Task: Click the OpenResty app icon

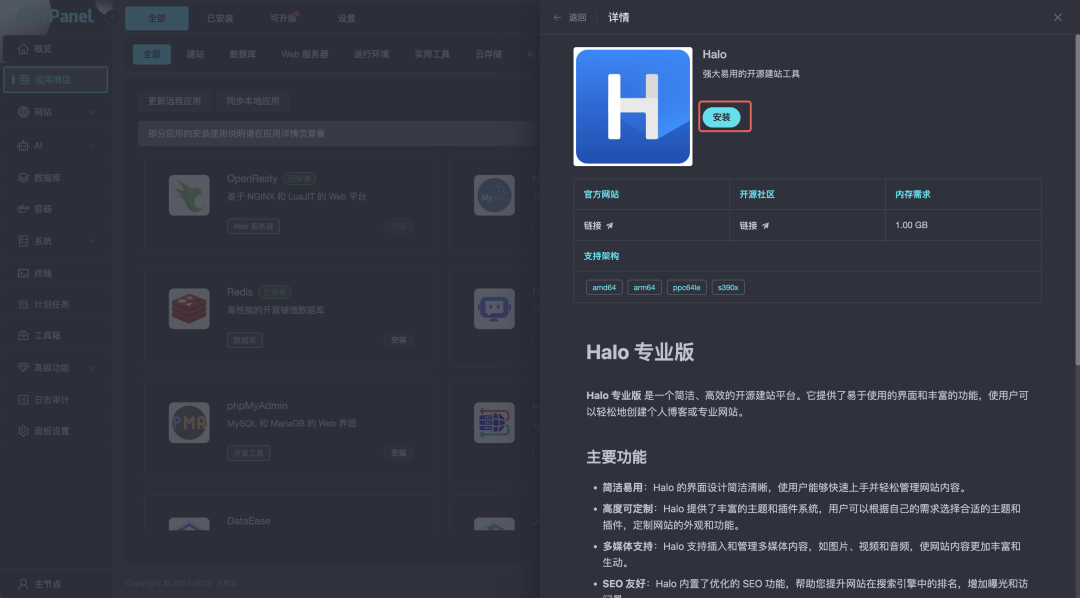Action: click(x=189, y=195)
